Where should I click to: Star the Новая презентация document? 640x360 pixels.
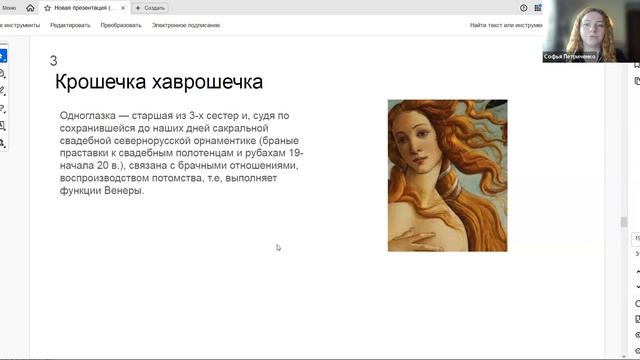(x=47, y=8)
